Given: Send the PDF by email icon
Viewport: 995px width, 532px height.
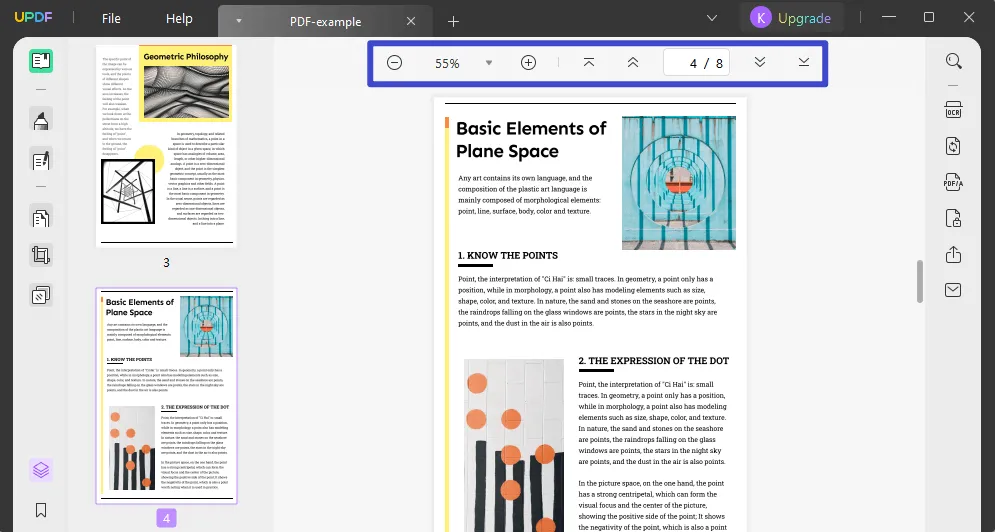Looking at the screenshot, I should (x=953, y=291).
